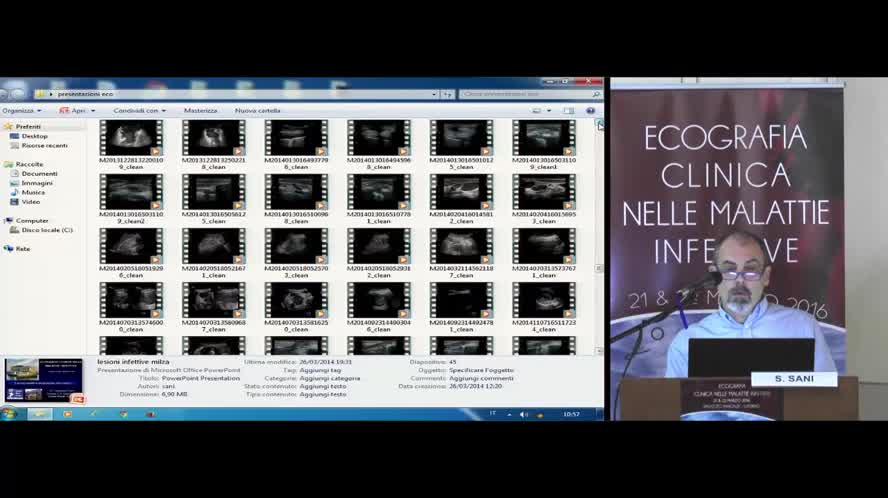Toggle the preview pane icon
The image size is (888, 498).
coord(569,110)
